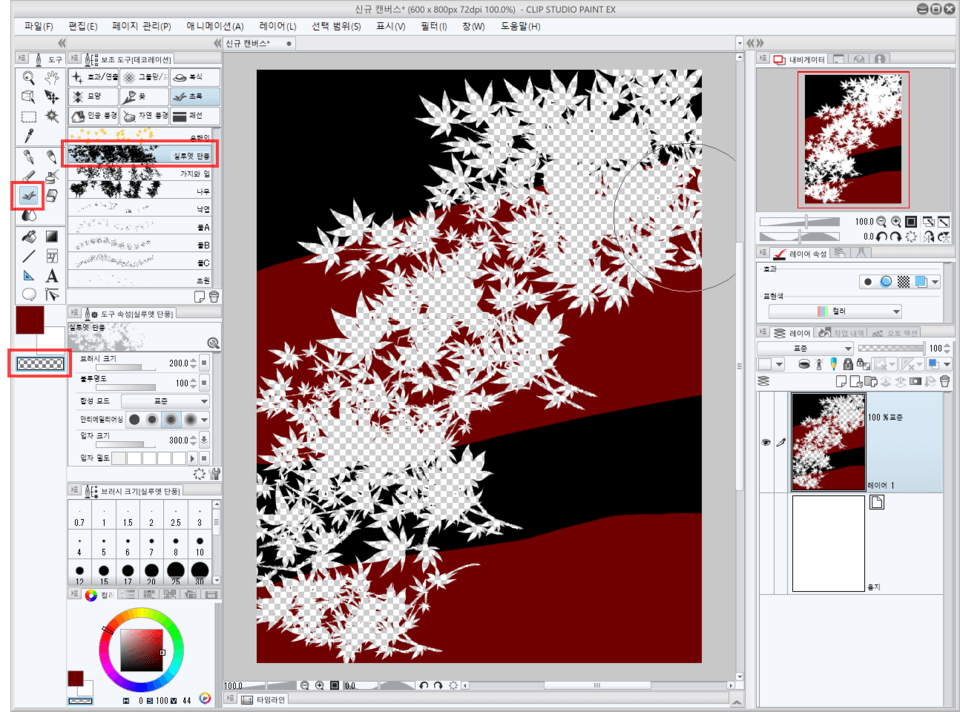
Task: Select the Ruler triangle tool
Action: click(28, 275)
